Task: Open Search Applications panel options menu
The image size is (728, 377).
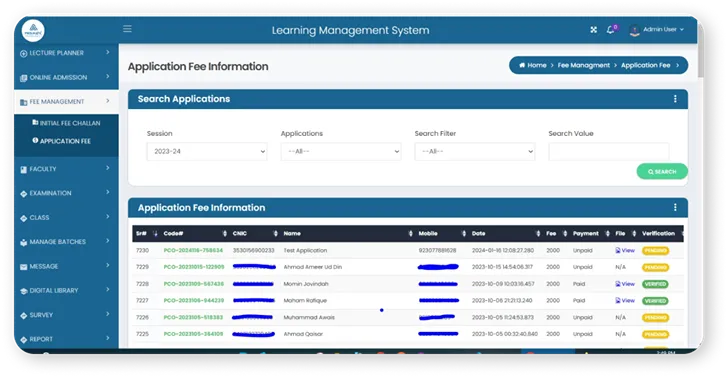Action: click(675, 99)
